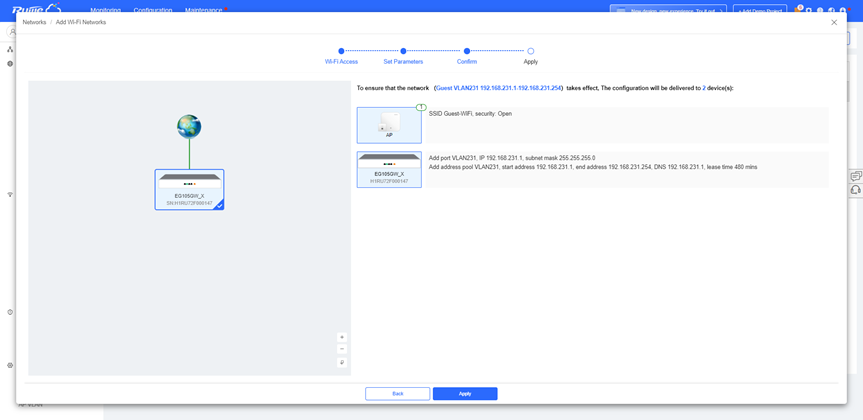Zoom out on the topology map
The image size is (863, 420).
342,349
